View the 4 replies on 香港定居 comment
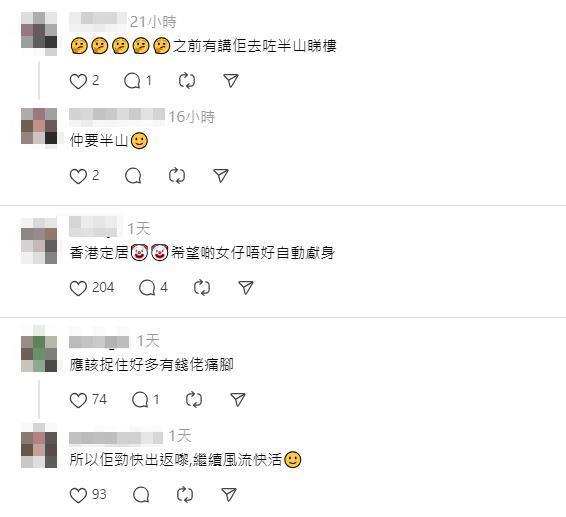 [x=147, y=288]
